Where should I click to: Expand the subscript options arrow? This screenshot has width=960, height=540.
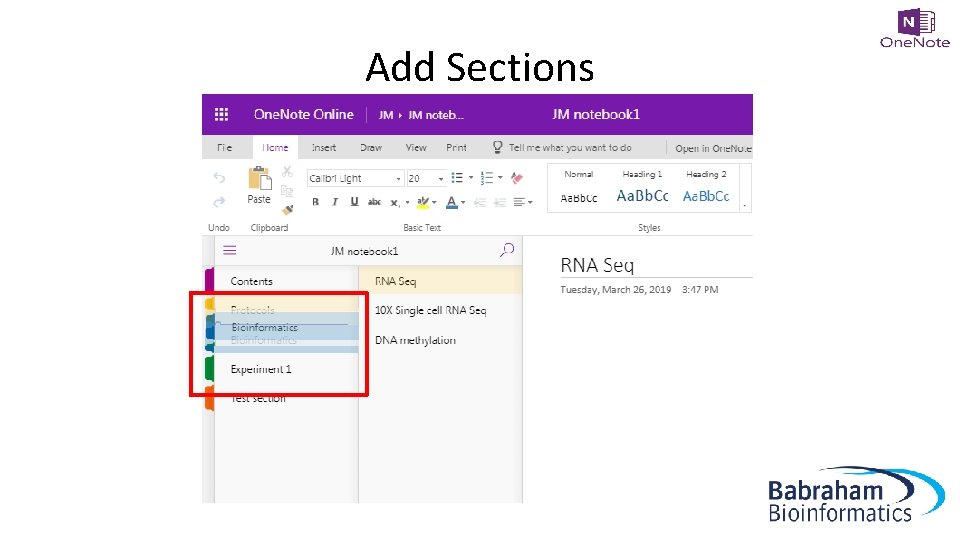pyautogui.click(x=407, y=202)
